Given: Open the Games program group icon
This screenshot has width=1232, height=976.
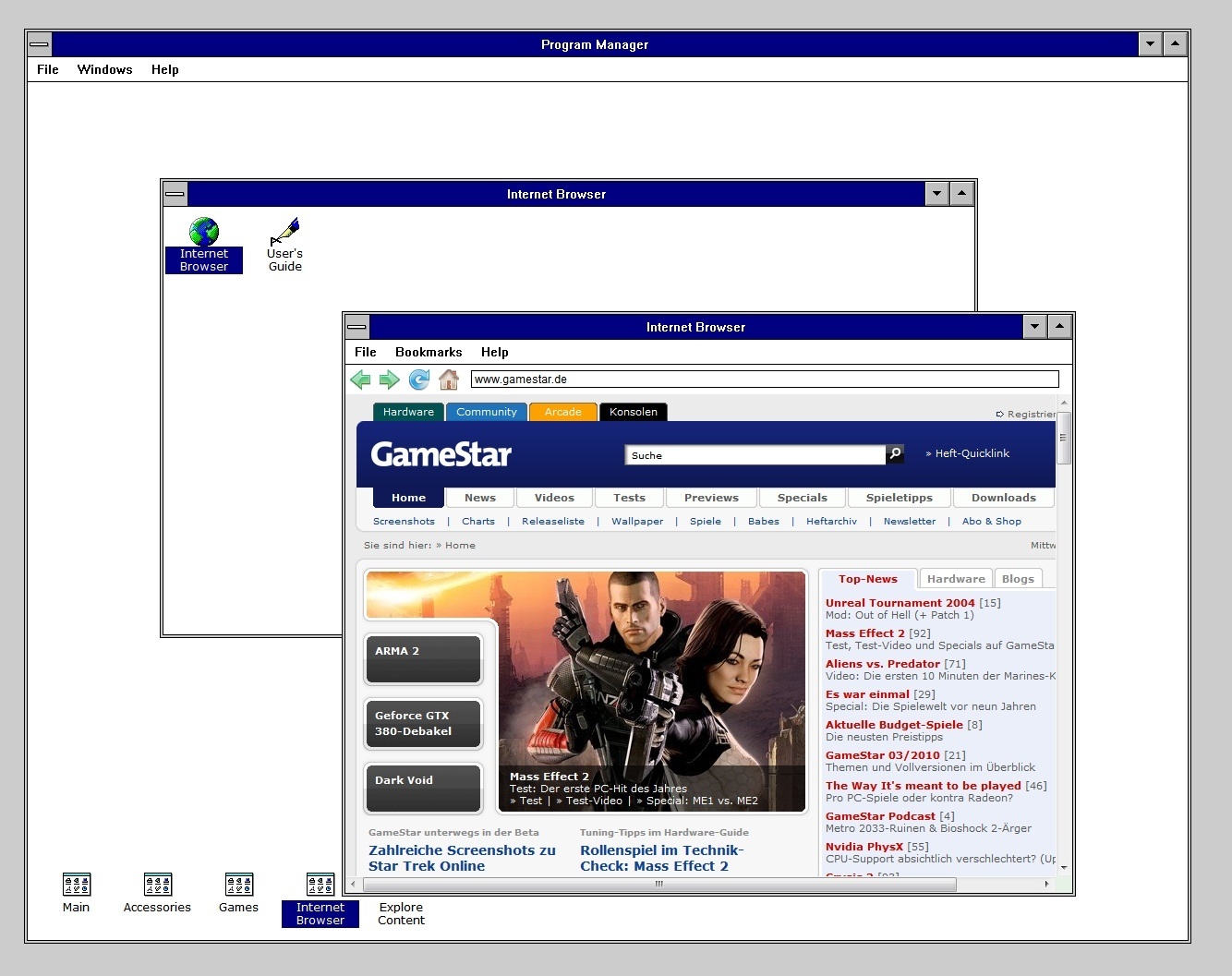Looking at the screenshot, I should pos(238,884).
